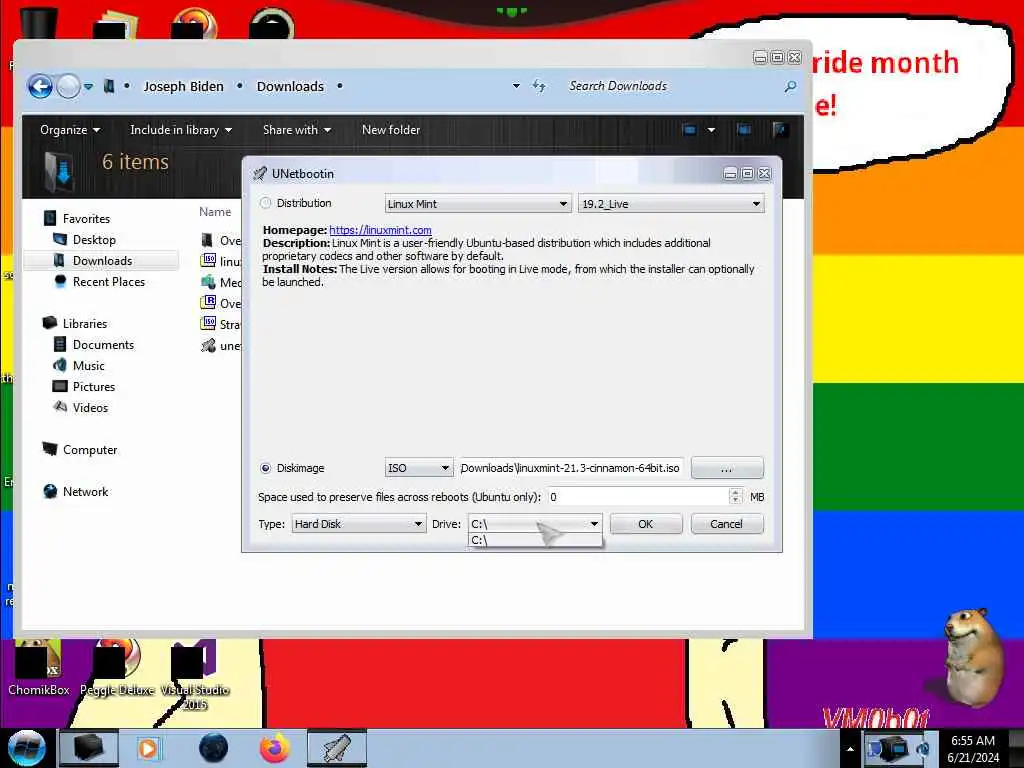Open the Peggle Deluxe desktop shortcut

[x=118, y=667]
